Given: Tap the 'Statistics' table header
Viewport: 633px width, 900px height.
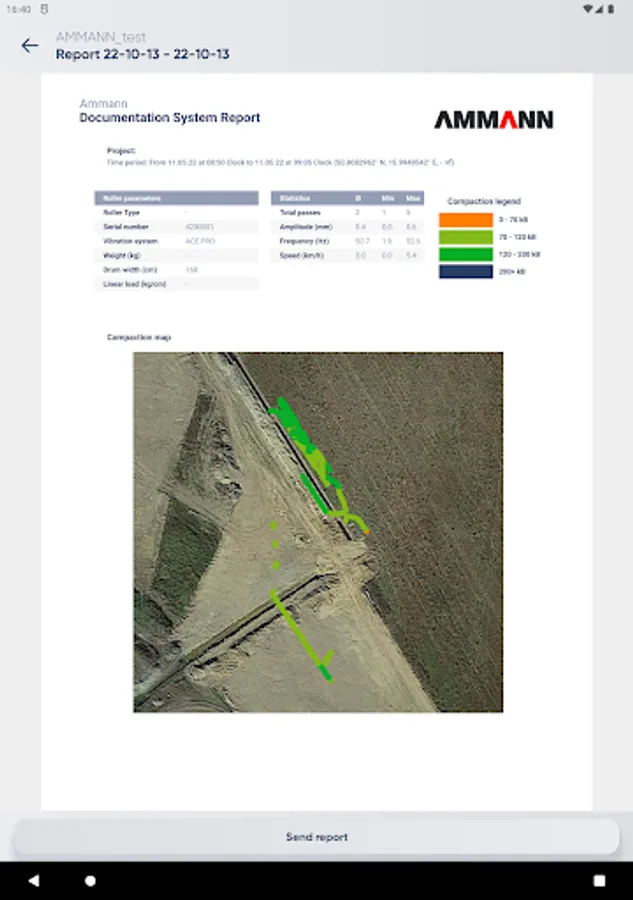Looking at the screenshot, I should point(347,198).
